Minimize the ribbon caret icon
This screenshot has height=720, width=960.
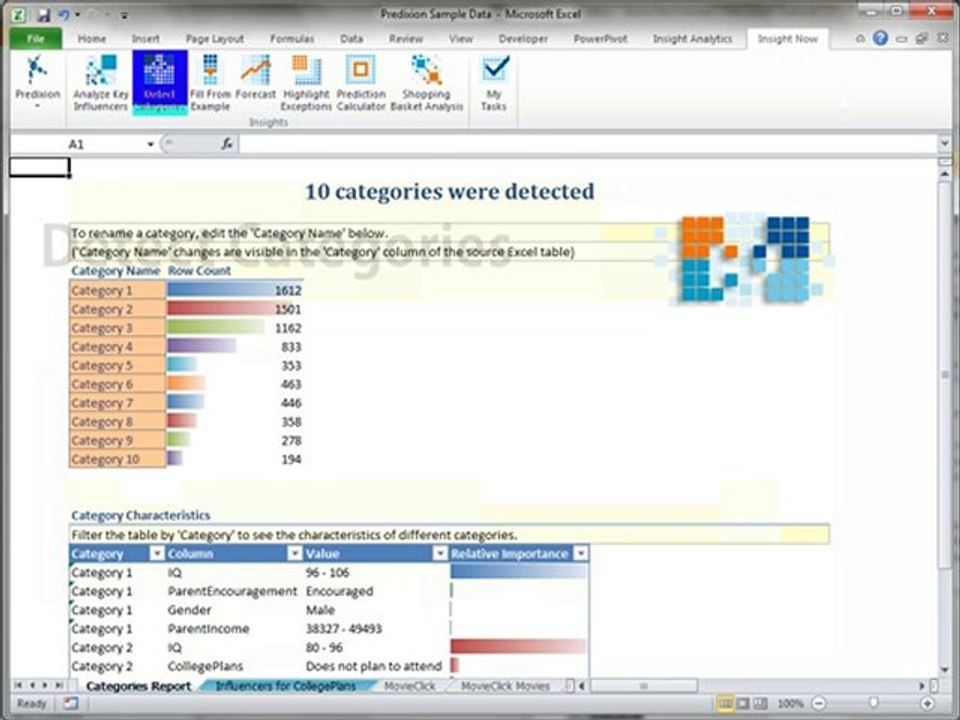(860, 39)
